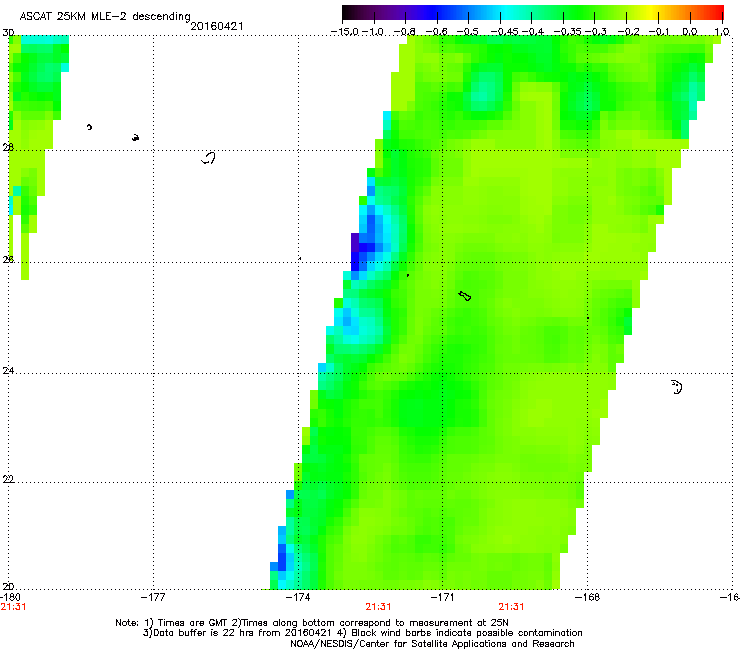Click the "-0.35" color scale label
740x650 pixels.
point(567,32)
